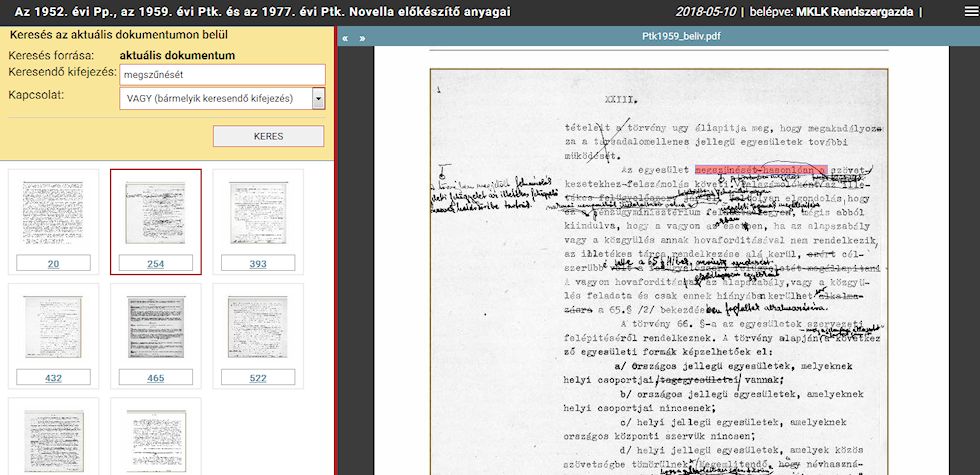Click the Keresendő kifejezés search input field
The height and width of the screenshot is (475, 980).
click(x=222, y=74)
